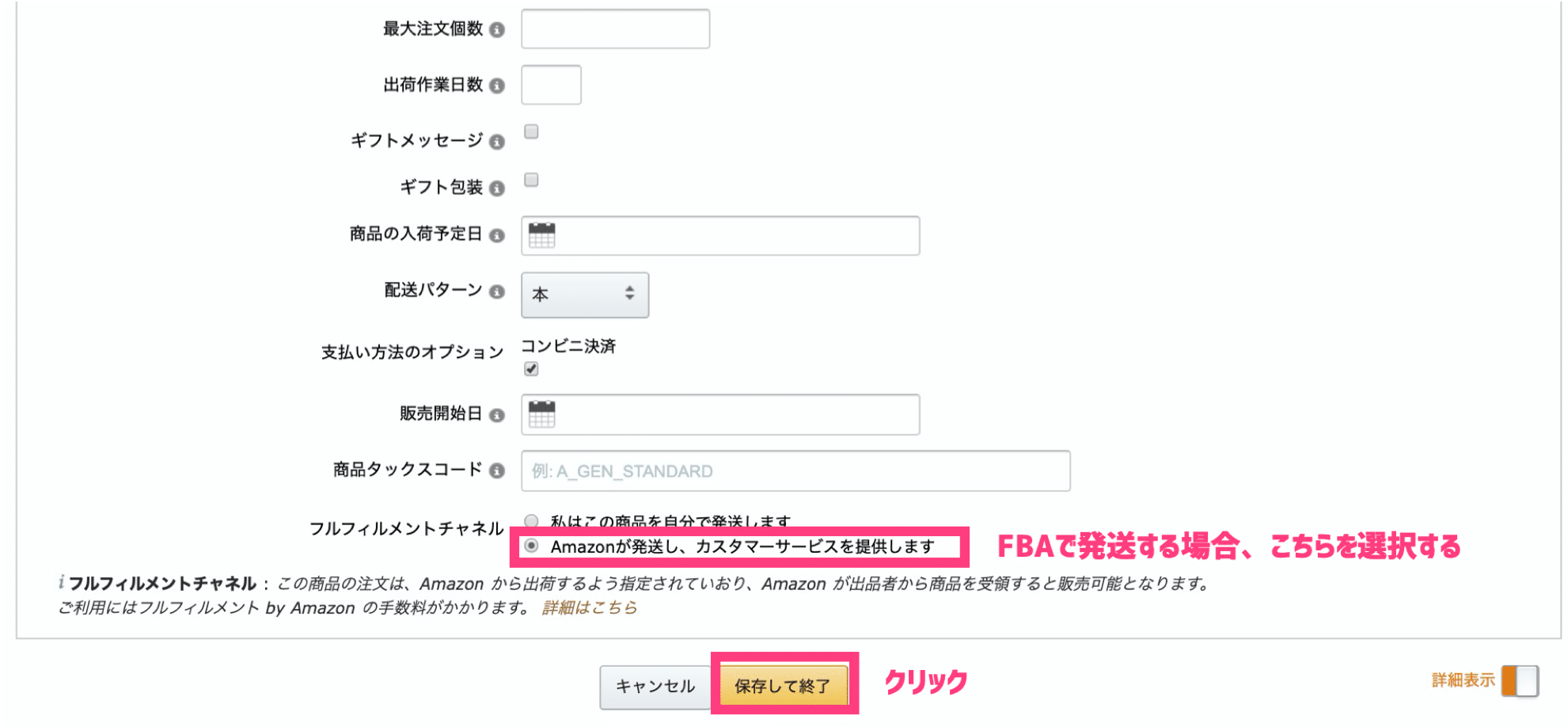The width and height of the screenshot is (1568, 727).
Task: Select the self-shipping 私はこの商品を自分で発送します radio
Action: tap(532, 521)
